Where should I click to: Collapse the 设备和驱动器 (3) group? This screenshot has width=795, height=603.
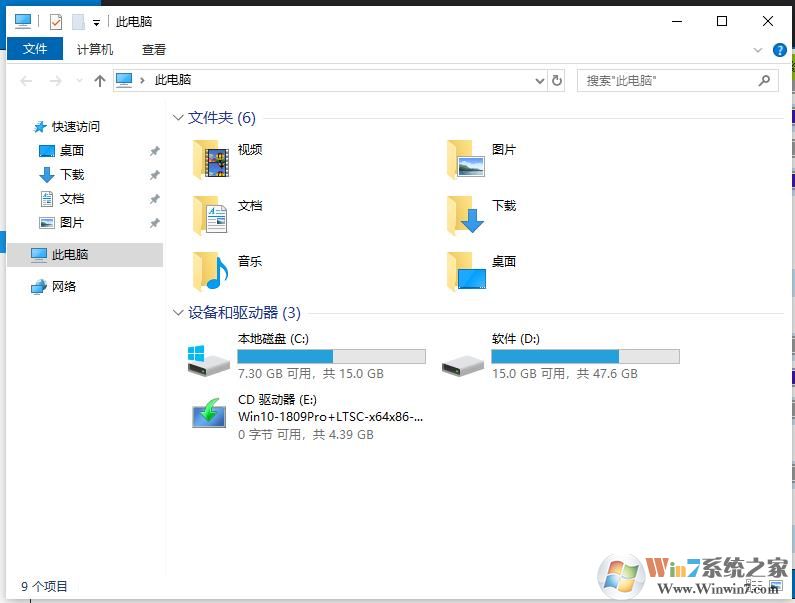(x=178, y=312)
